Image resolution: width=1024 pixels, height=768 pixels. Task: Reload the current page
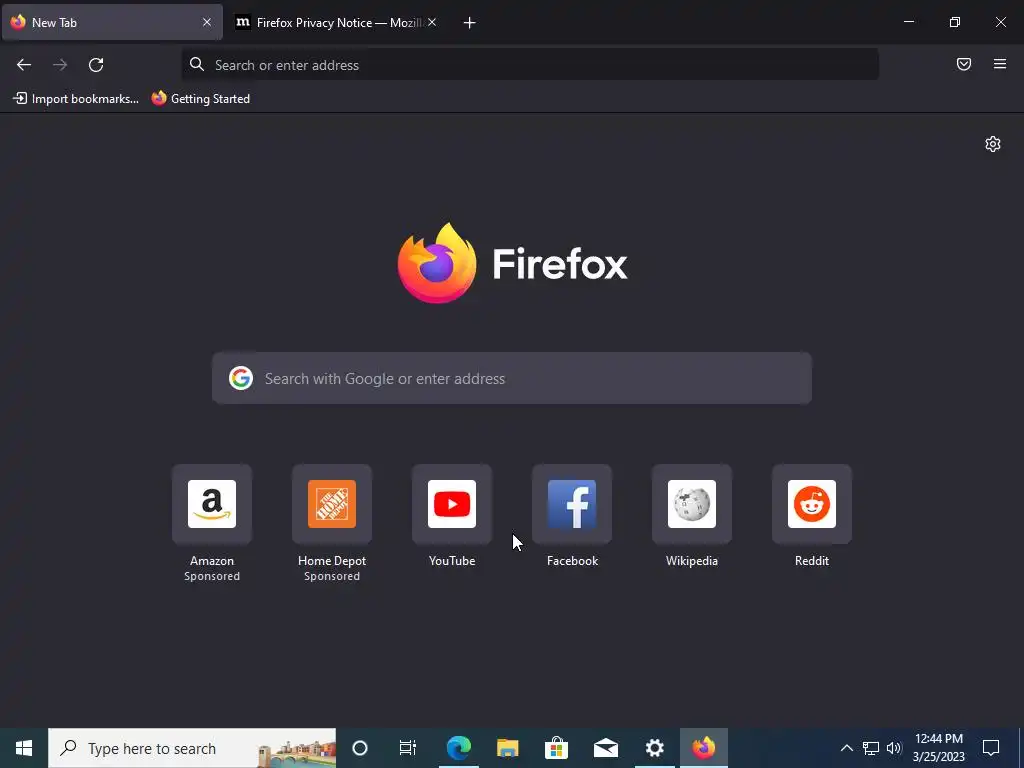coord(96,65)
